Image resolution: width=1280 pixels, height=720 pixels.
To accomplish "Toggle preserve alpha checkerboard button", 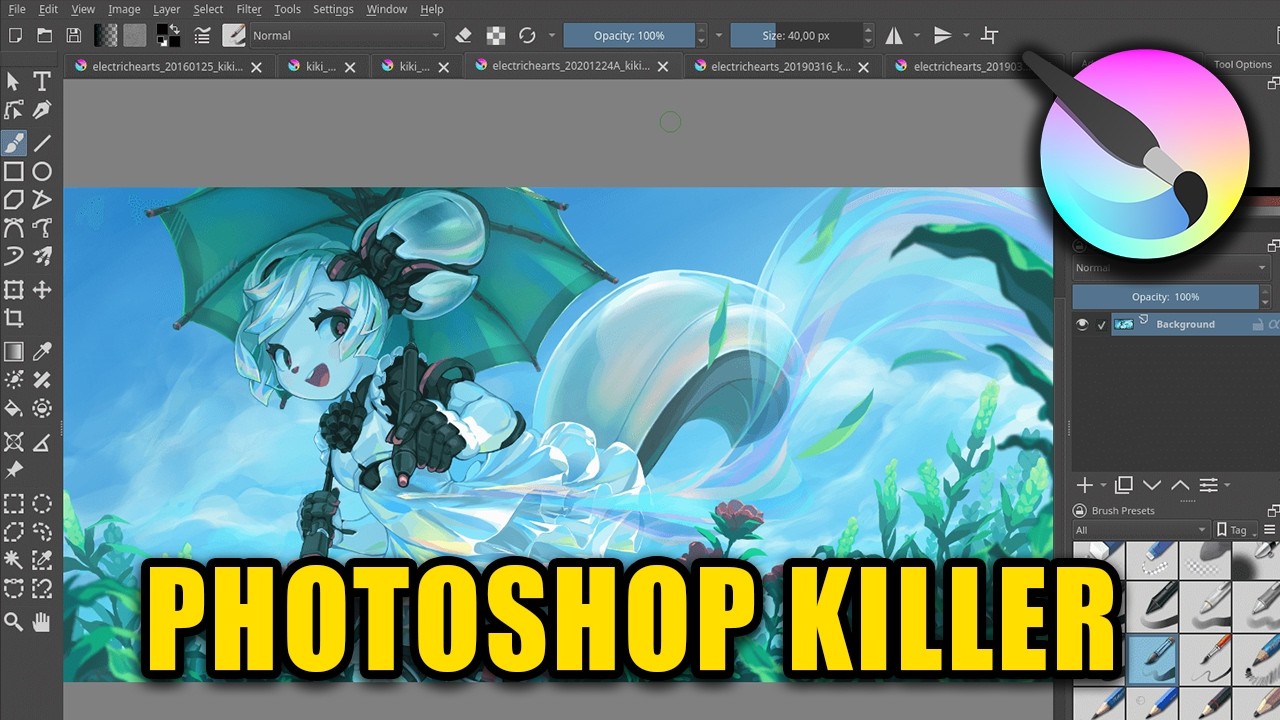I will tap(495, 35).
